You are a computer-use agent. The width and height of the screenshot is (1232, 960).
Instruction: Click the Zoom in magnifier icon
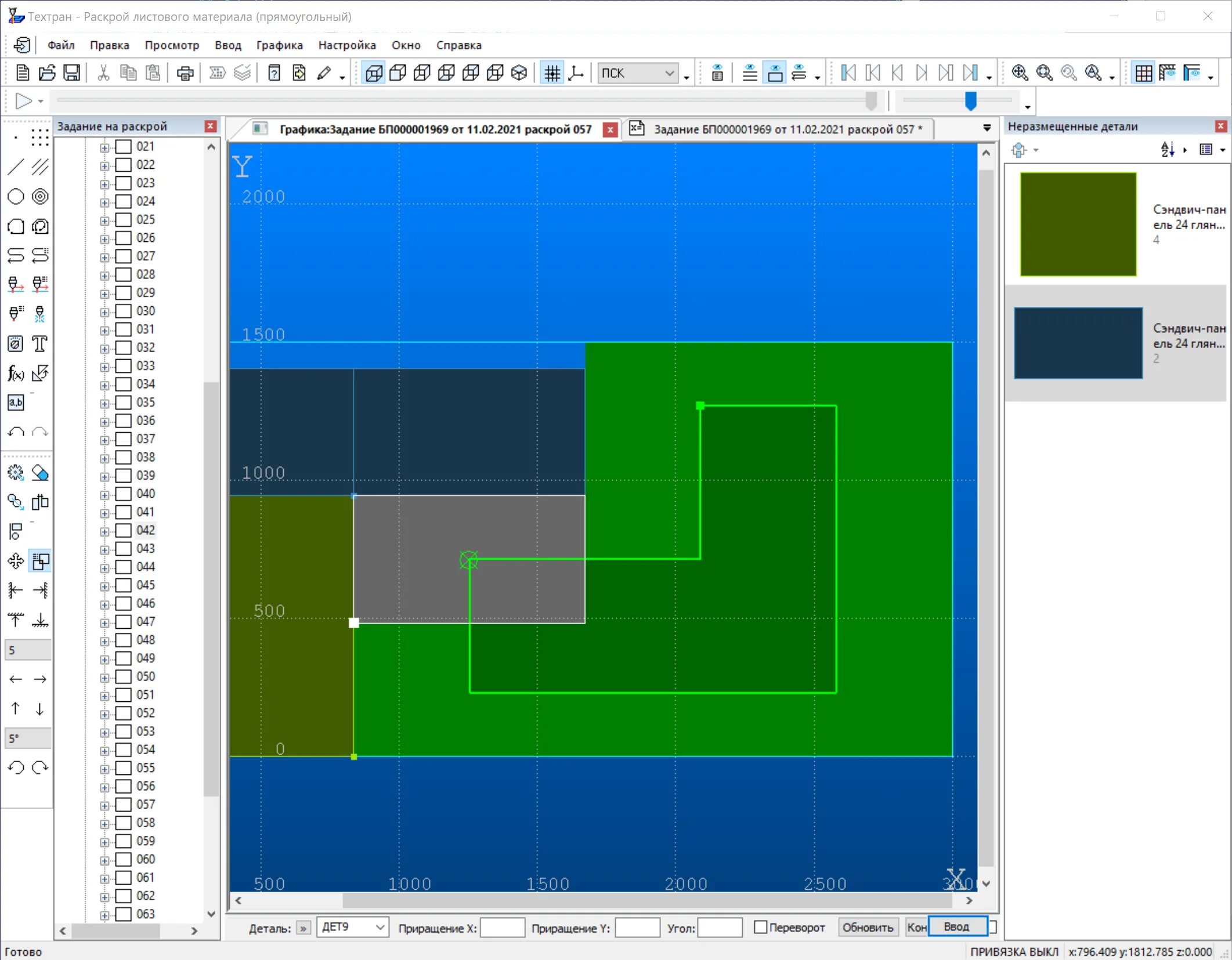(1020, 73)
